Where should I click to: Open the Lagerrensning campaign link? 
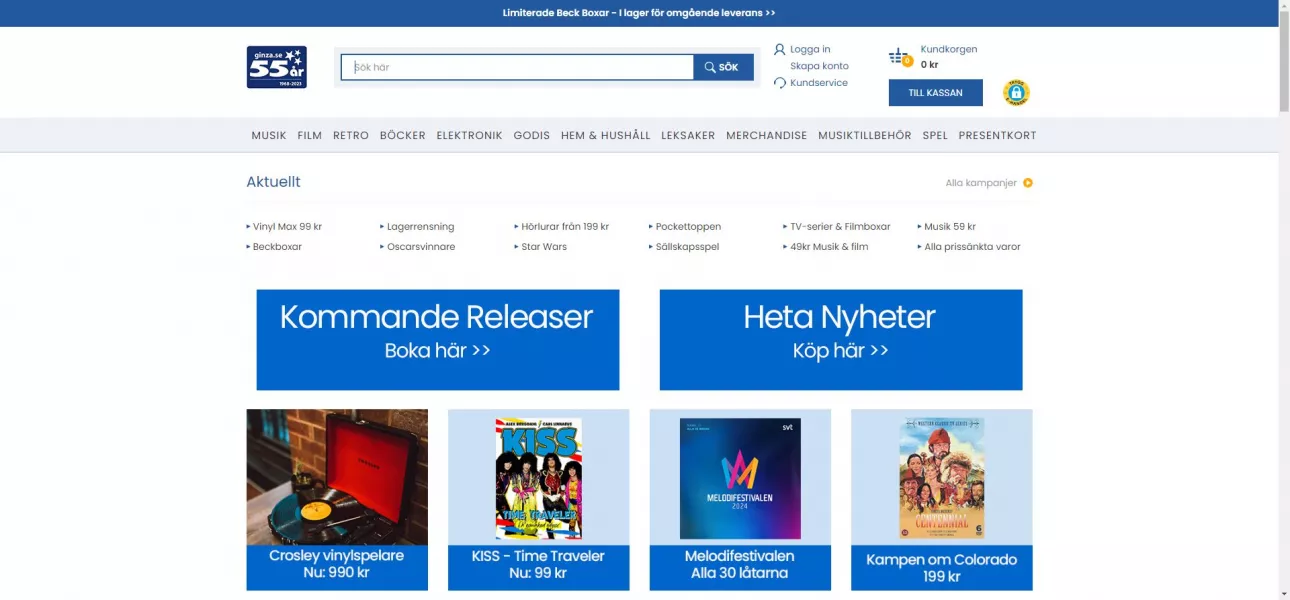[x=420, y=227]
